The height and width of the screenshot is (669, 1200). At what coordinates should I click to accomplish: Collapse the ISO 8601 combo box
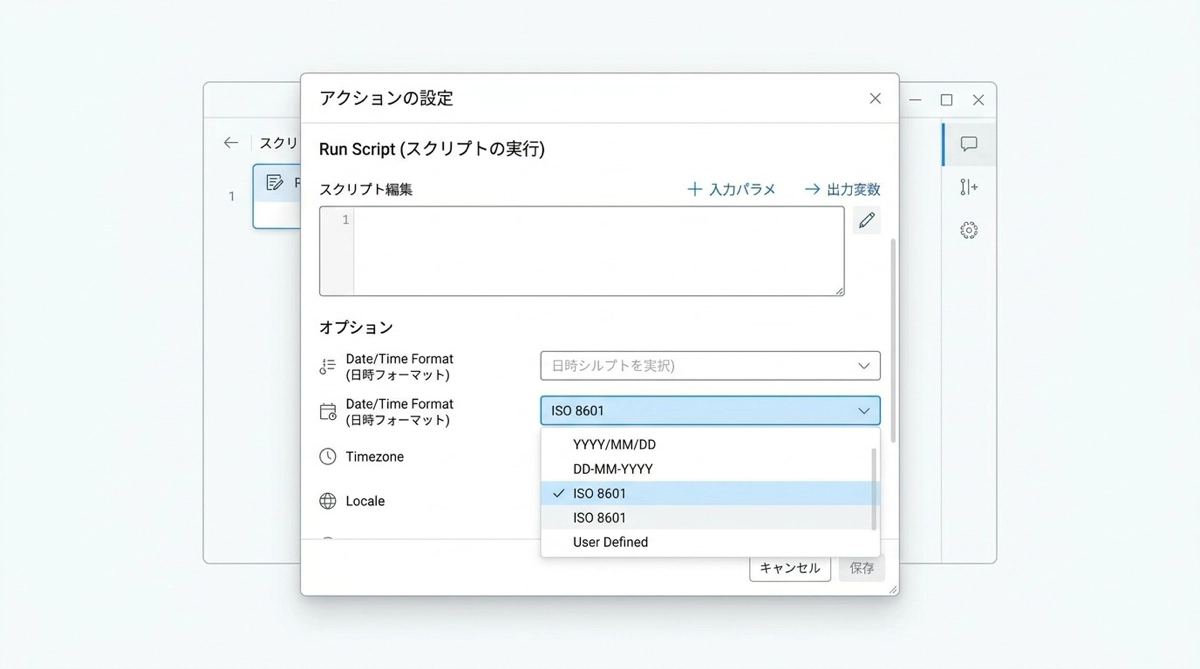pos(863,411)
